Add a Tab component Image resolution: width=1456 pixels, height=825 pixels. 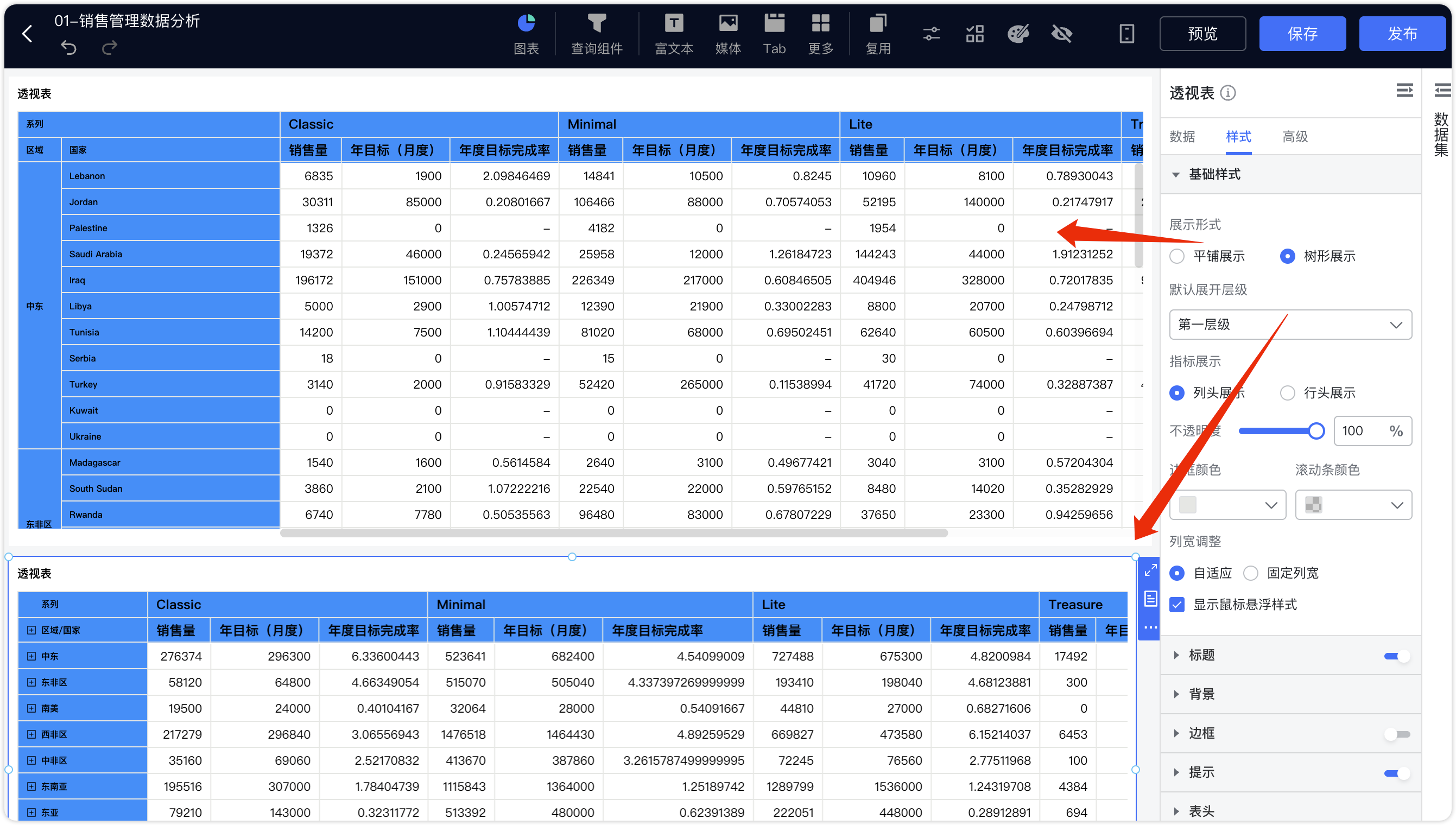[774, 35]
